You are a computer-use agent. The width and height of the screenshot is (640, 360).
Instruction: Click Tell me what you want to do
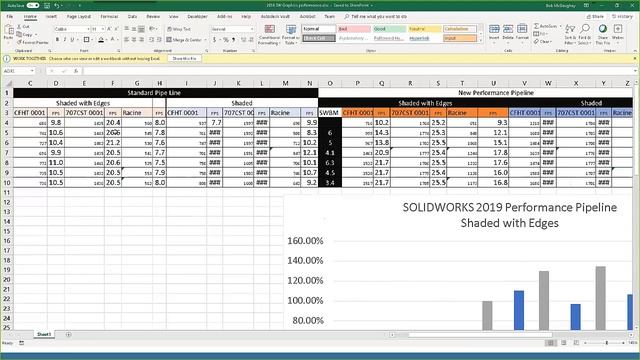click(x=376, y=16)
